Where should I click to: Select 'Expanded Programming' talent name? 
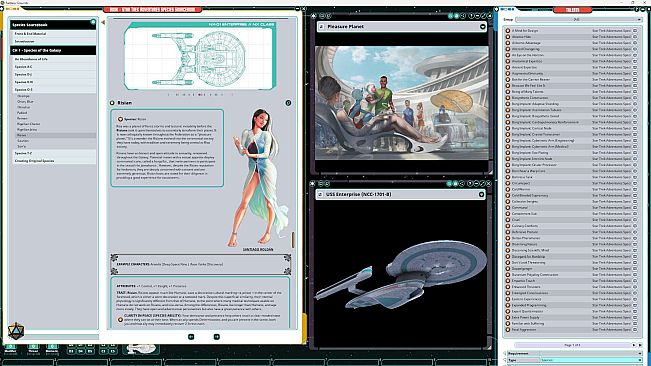[529, 305]
